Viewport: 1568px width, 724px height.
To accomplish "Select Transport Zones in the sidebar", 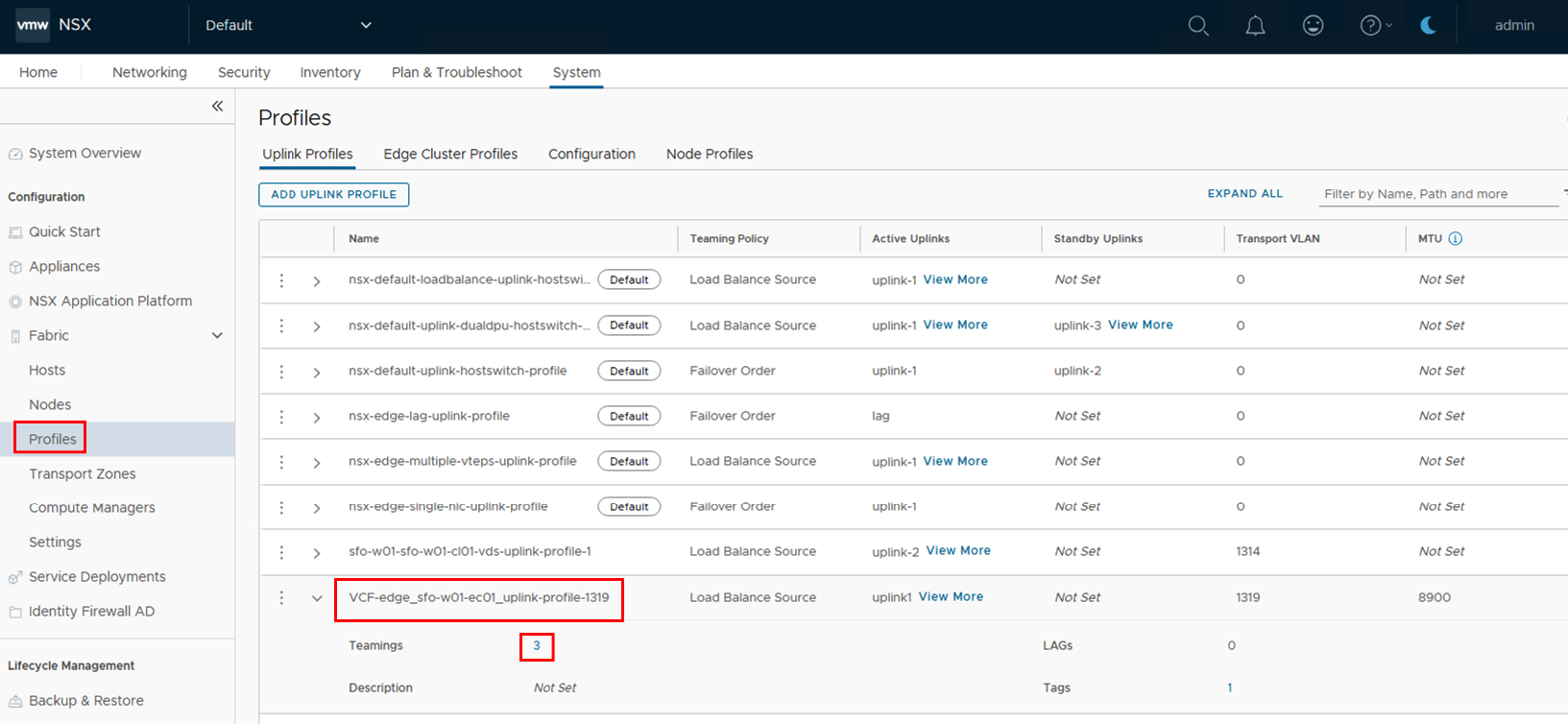I will (83, 474).
